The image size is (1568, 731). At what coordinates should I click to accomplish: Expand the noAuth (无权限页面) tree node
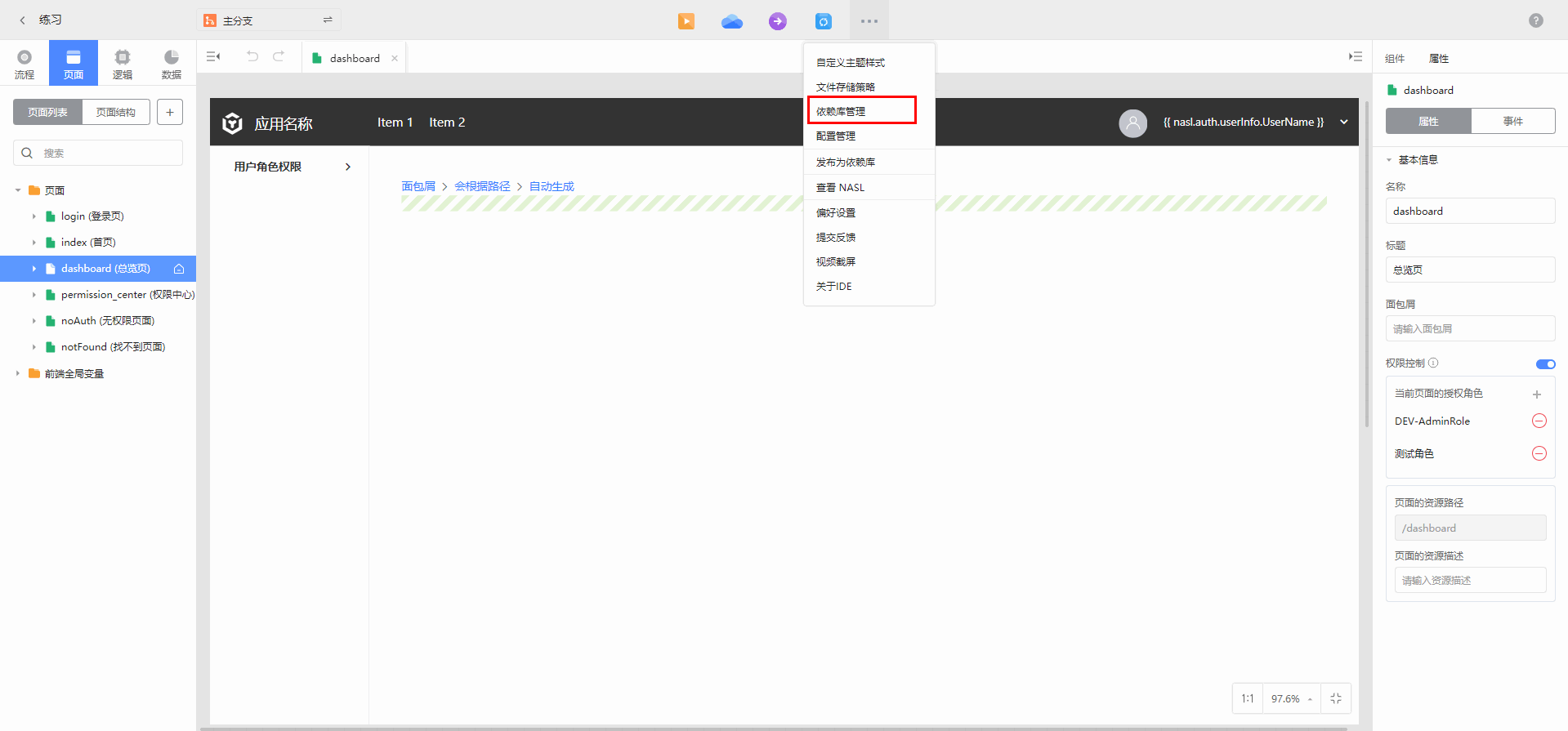34,321
